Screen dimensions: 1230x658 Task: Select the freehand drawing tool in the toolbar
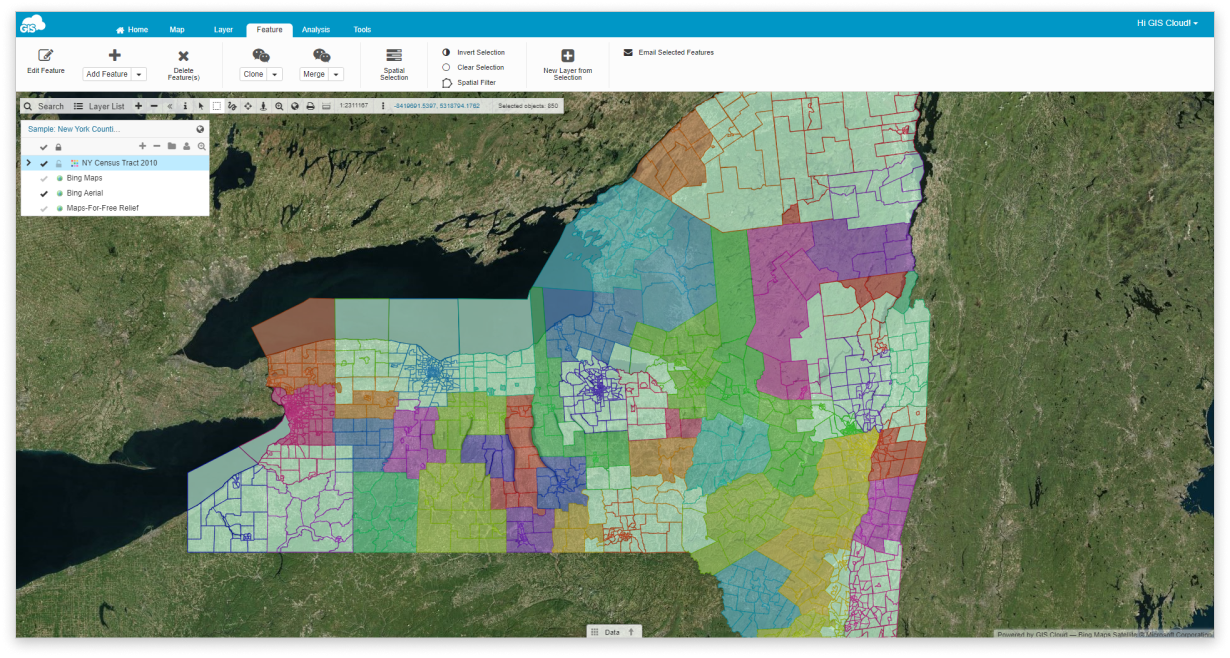tap(232, 106)
